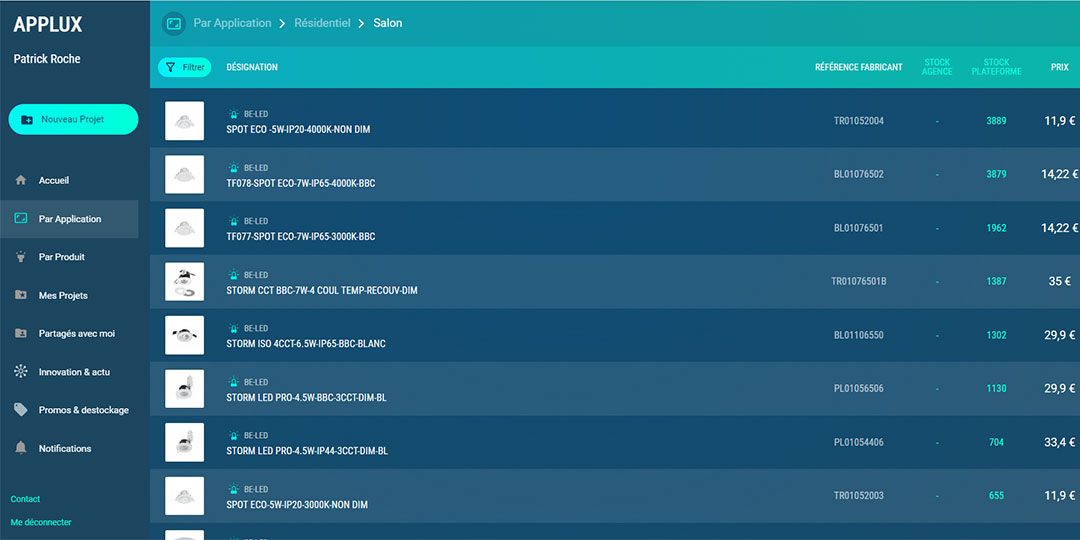Image resolution: width=1080 pixels, height=540 pixels.
Task: Open thumbnail of STORM LED PRO BBC-3CCT
Action: click(185, 389)
